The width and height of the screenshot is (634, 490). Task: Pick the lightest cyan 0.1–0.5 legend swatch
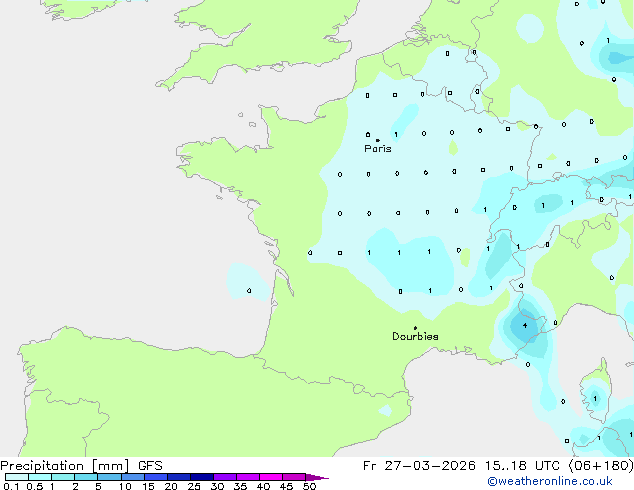[x=17, y=477]
